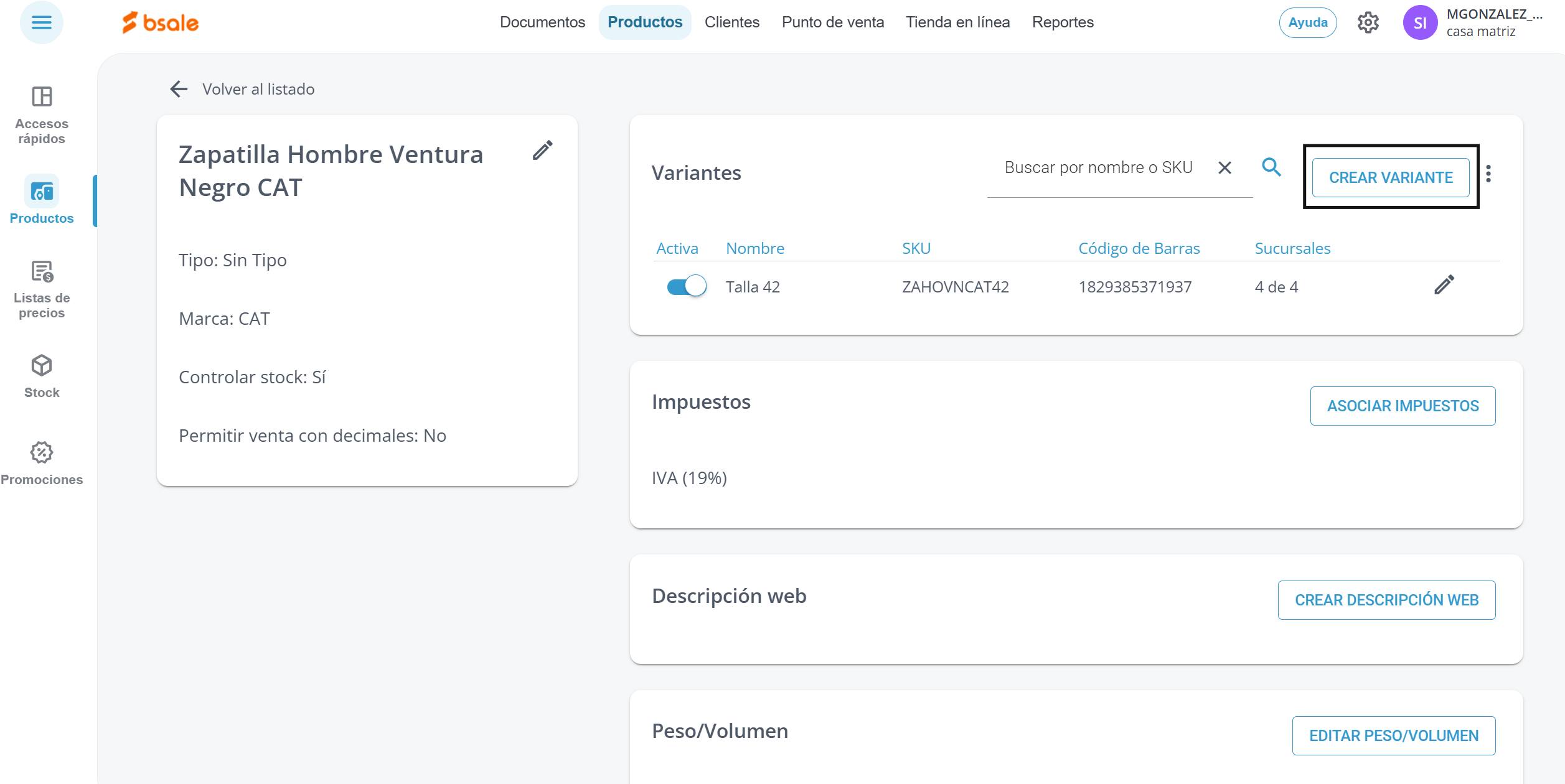Edit product name with pencil icon
This screenshot has width=1565, height=784.
pyautogui.click(x=542, y=151)
